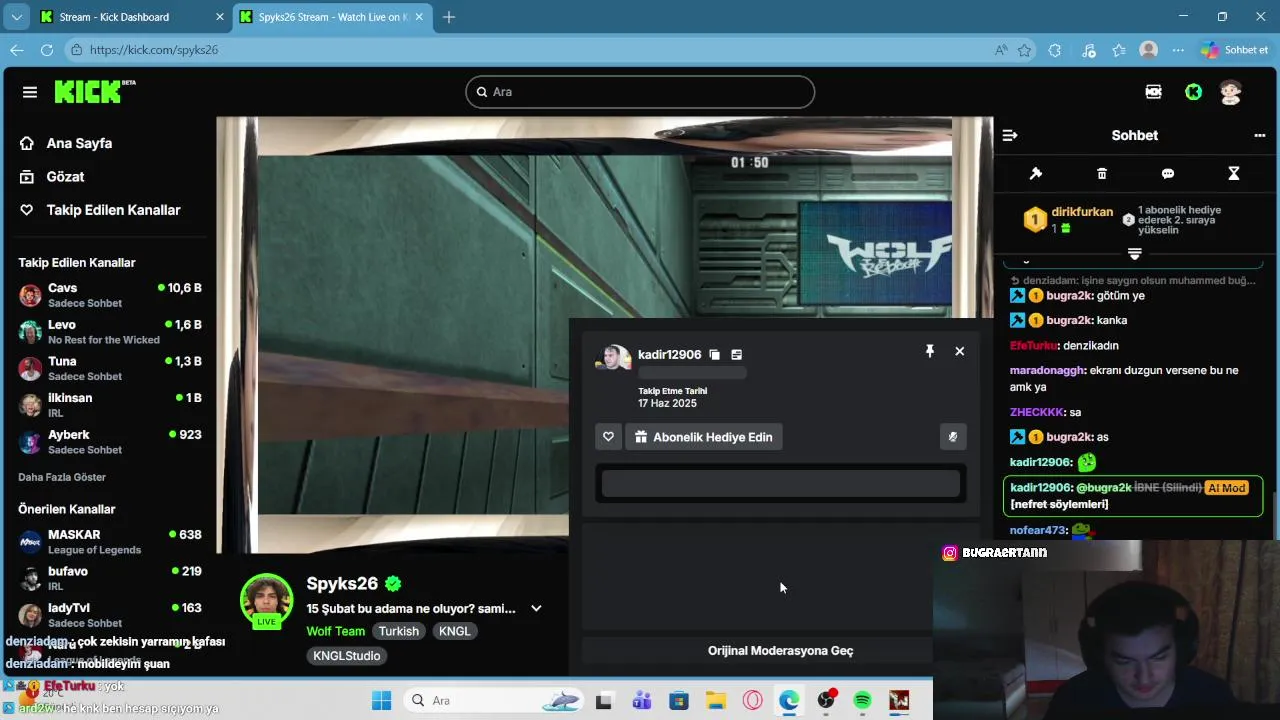Click the EfeTurku username in chat
Image resolution: width=1280 pixels, height=720 pixels.
click(x=1034, y=345)
